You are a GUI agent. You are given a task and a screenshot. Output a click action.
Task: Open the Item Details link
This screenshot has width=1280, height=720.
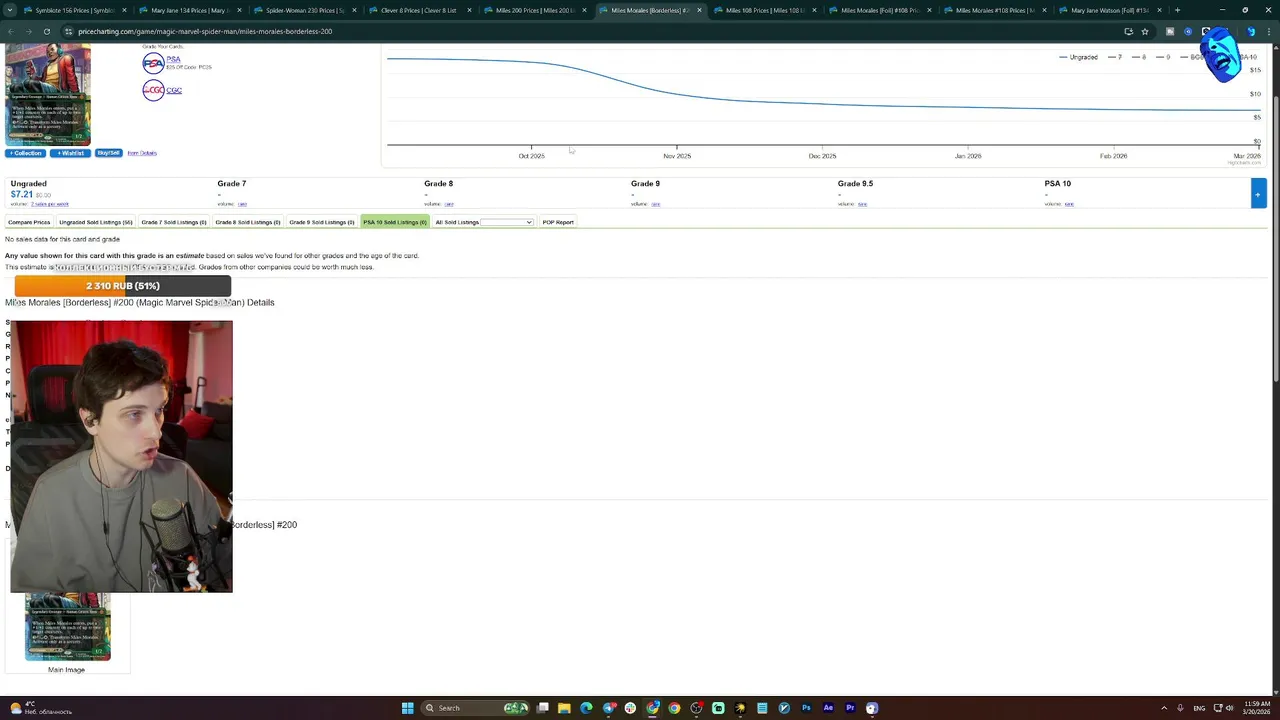[142, 153]
